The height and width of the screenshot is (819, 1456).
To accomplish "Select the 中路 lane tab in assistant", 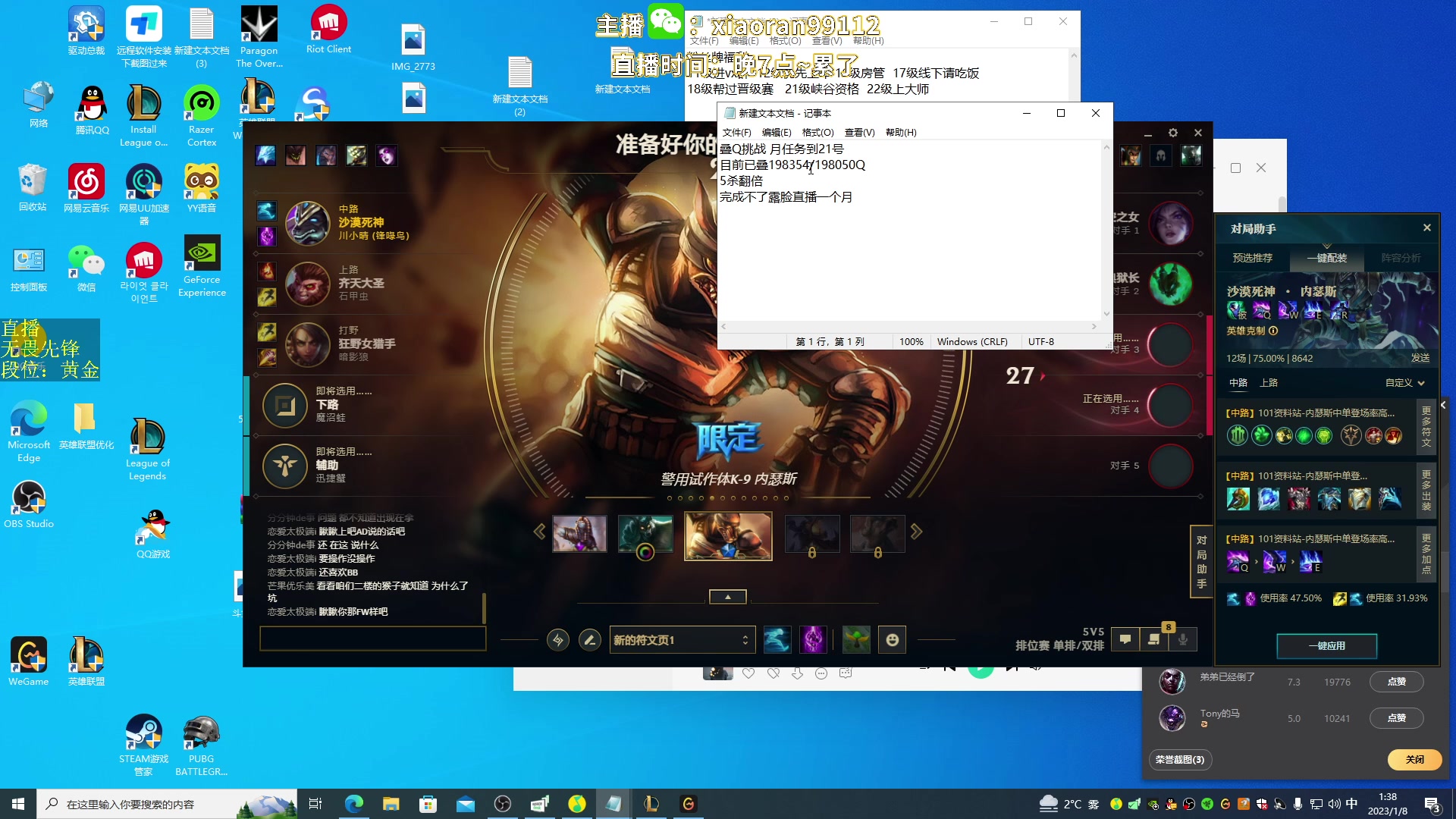I will 1238,383.
